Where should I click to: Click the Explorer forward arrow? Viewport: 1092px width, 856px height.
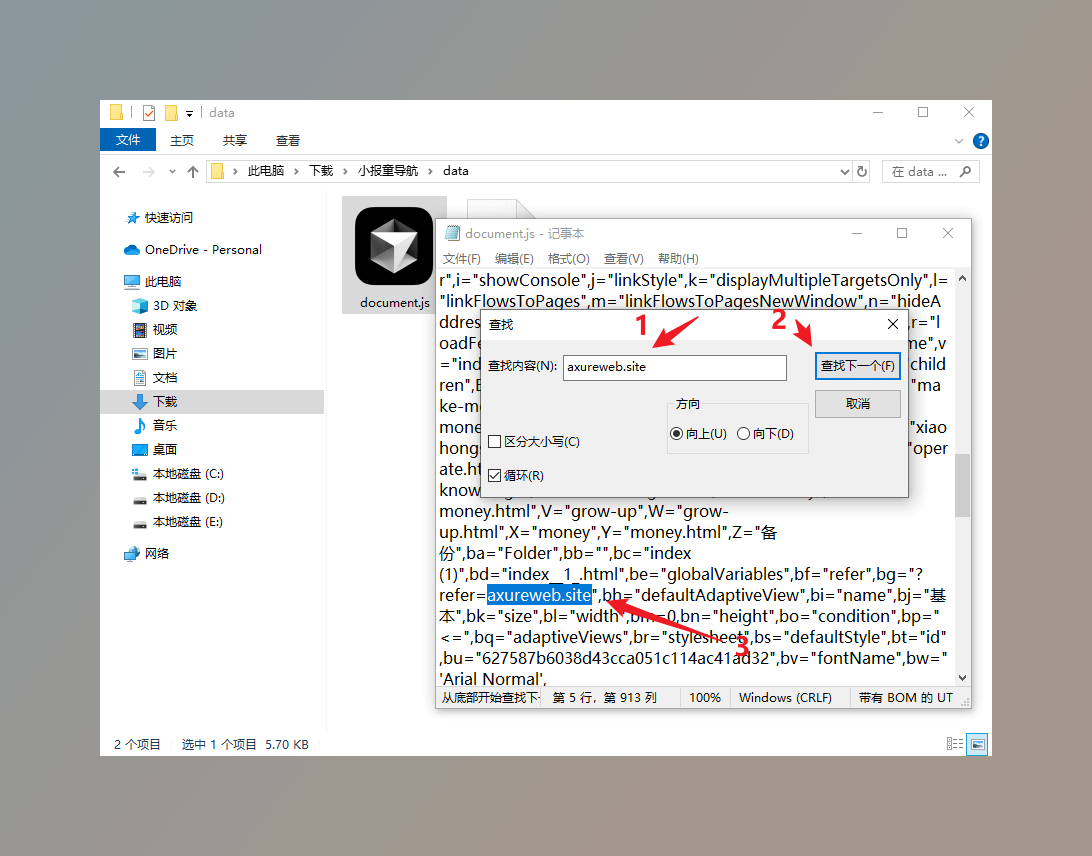(x=148, y=171)
